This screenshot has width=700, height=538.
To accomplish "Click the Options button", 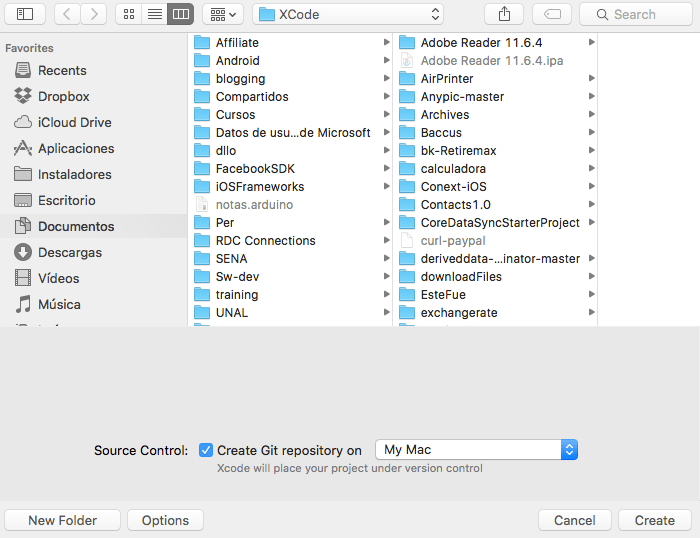I will coord(165,520).
